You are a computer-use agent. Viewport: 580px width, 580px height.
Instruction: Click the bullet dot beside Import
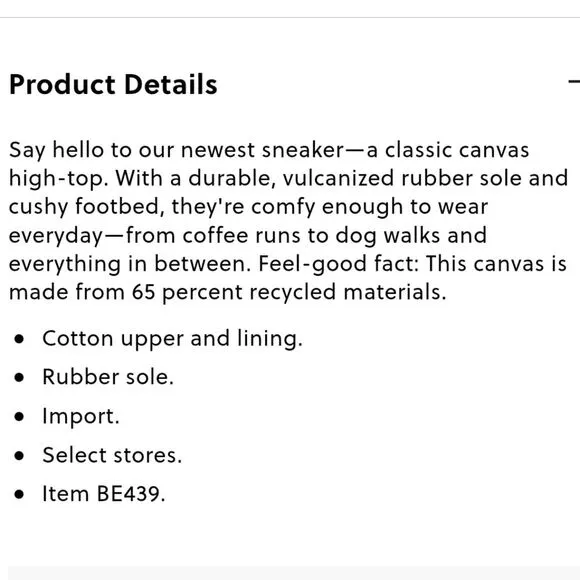click(x=19, y=416)
